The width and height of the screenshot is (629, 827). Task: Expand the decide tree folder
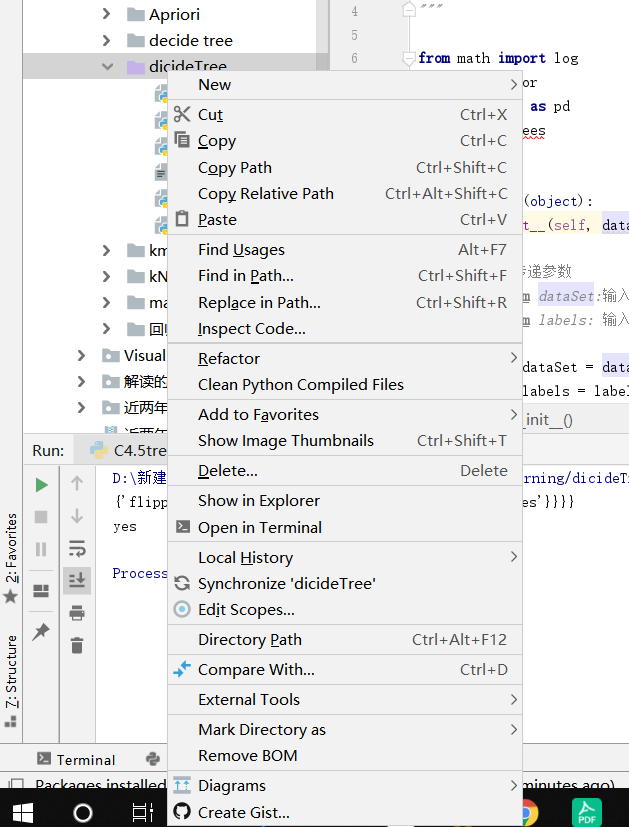(107, 40)
